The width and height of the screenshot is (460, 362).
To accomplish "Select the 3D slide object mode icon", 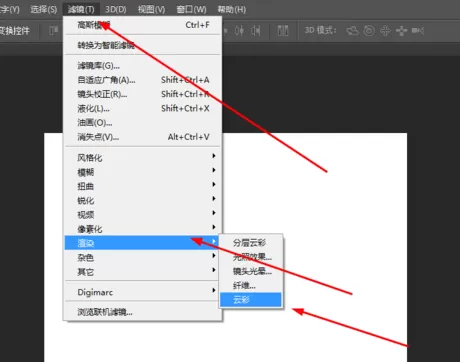I will [402, 31].
